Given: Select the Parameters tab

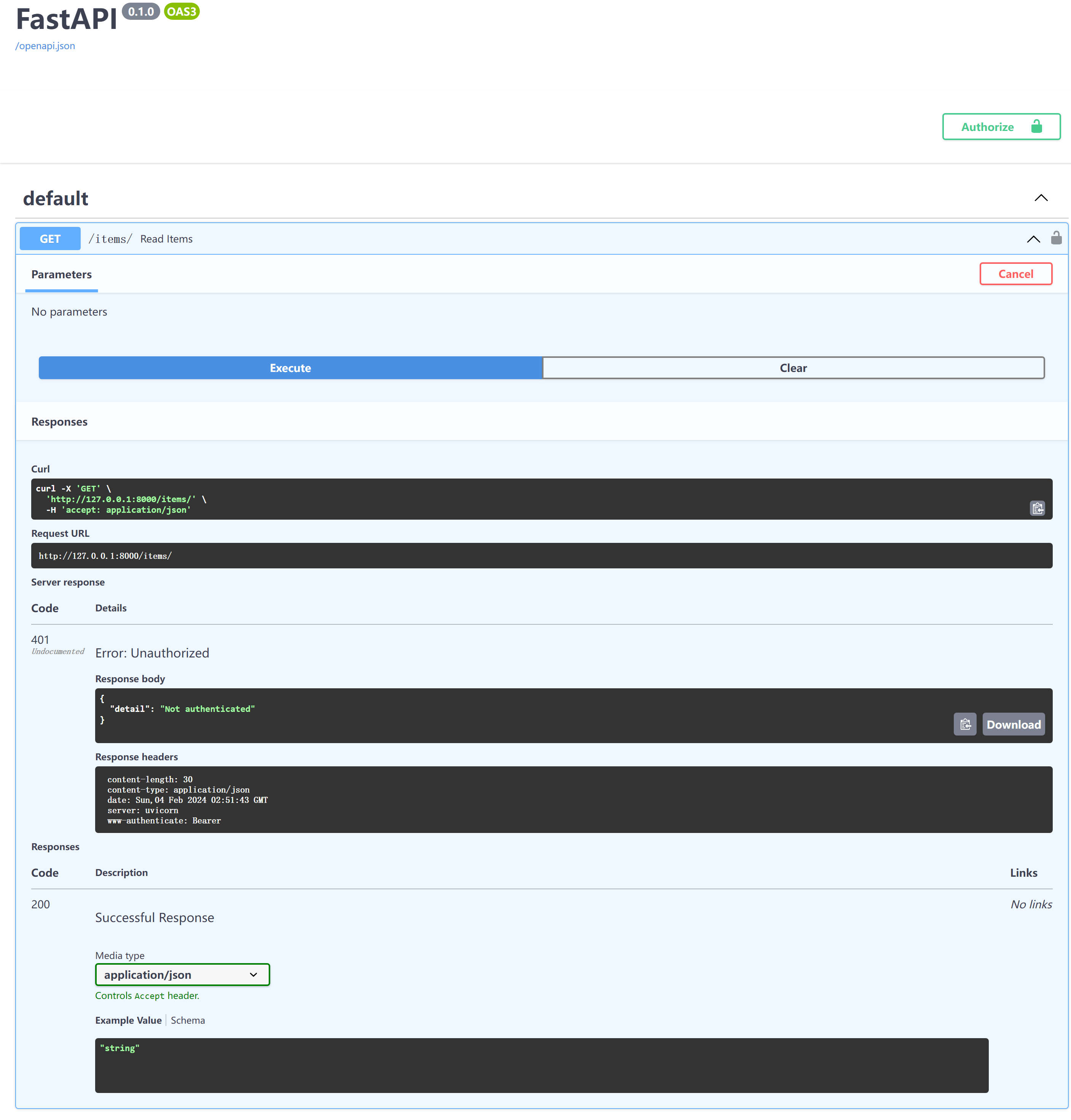Looking at the screenshot, I should click(x=61, y=275).
